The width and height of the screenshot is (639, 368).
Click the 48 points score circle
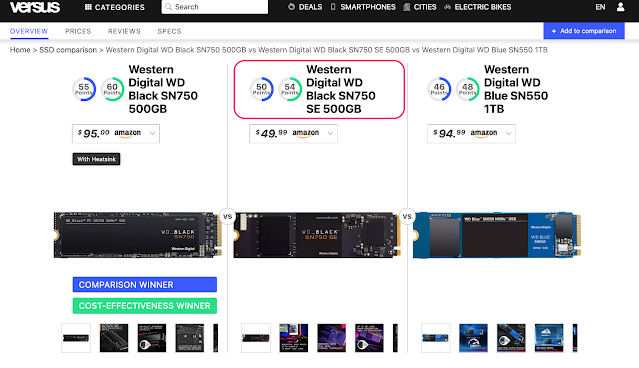pos(467,89)
